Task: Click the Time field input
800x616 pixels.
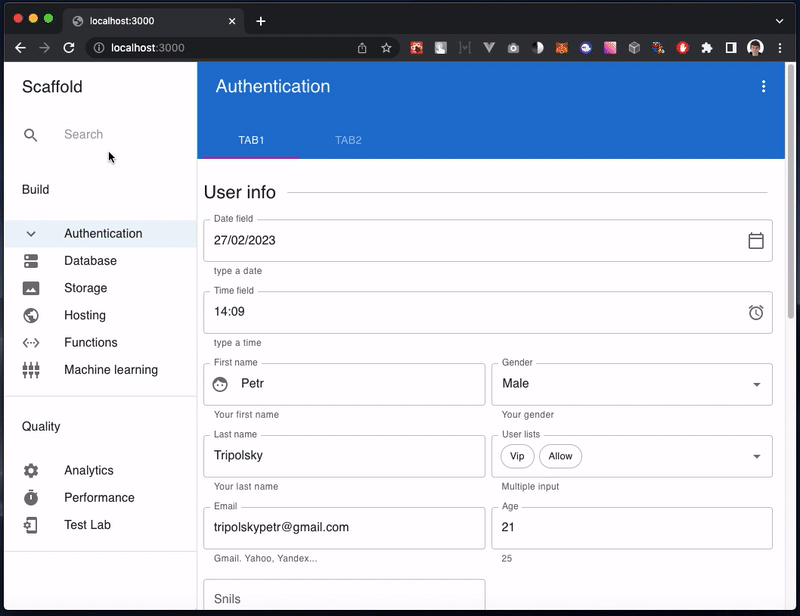Action: point(488,312)
